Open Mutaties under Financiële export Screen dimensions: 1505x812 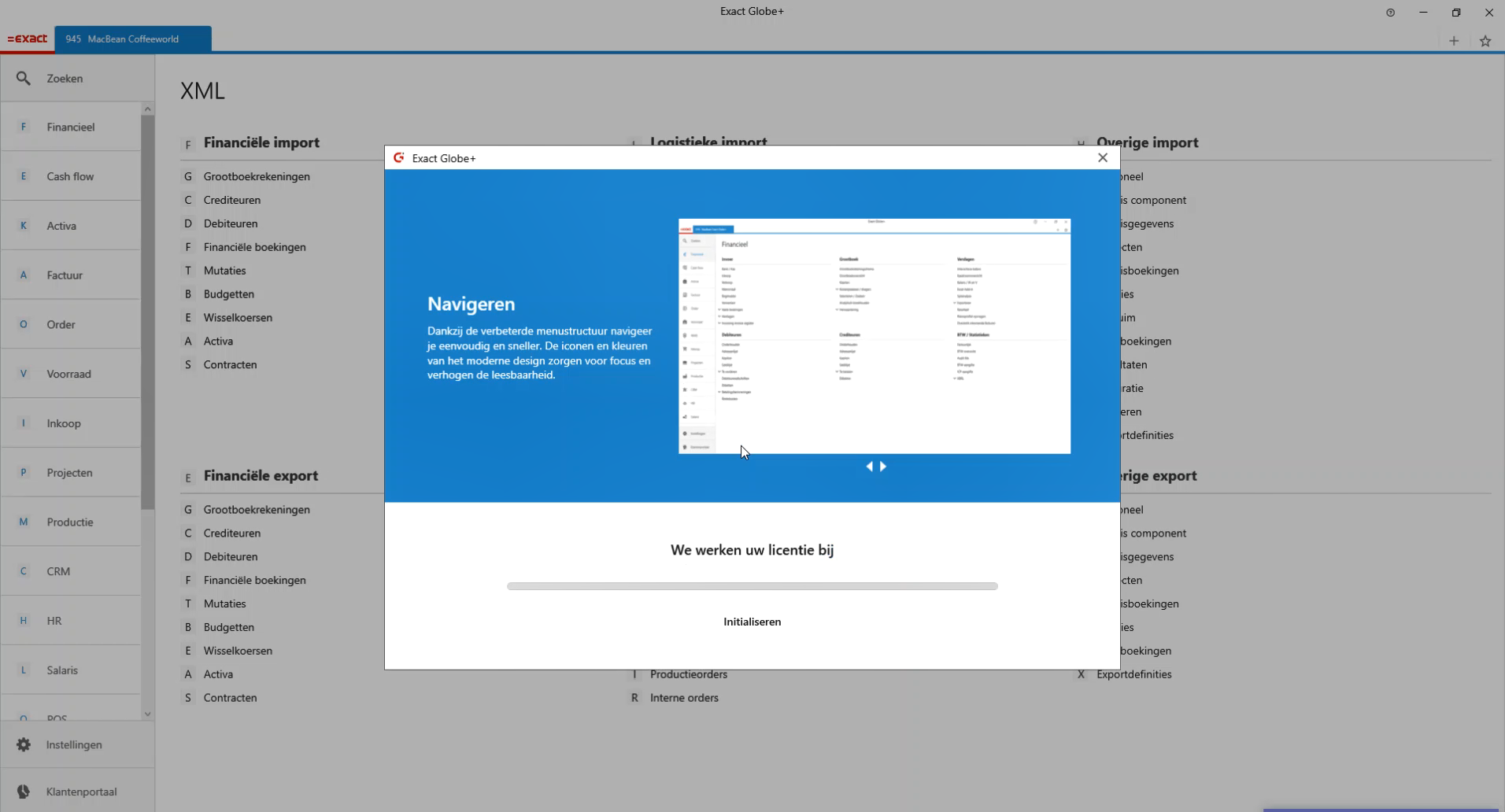point(224,604)
